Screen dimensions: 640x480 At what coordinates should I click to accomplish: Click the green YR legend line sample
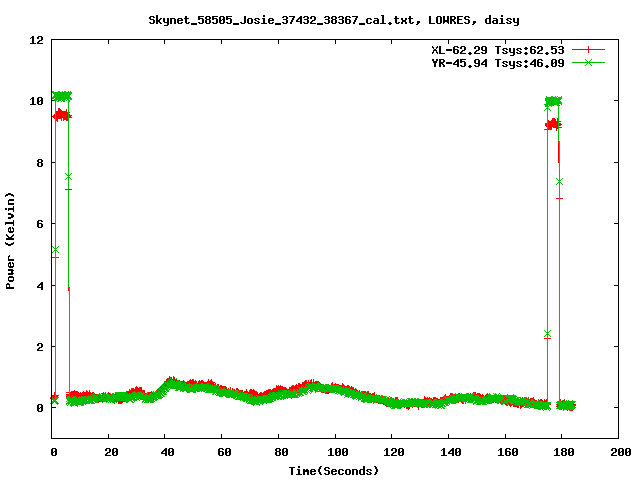coord(588,62)
